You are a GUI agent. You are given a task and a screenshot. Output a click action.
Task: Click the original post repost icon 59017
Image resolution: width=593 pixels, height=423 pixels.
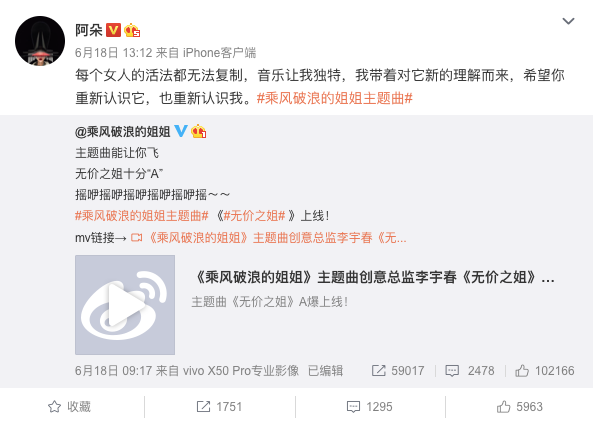pos(397,370)
